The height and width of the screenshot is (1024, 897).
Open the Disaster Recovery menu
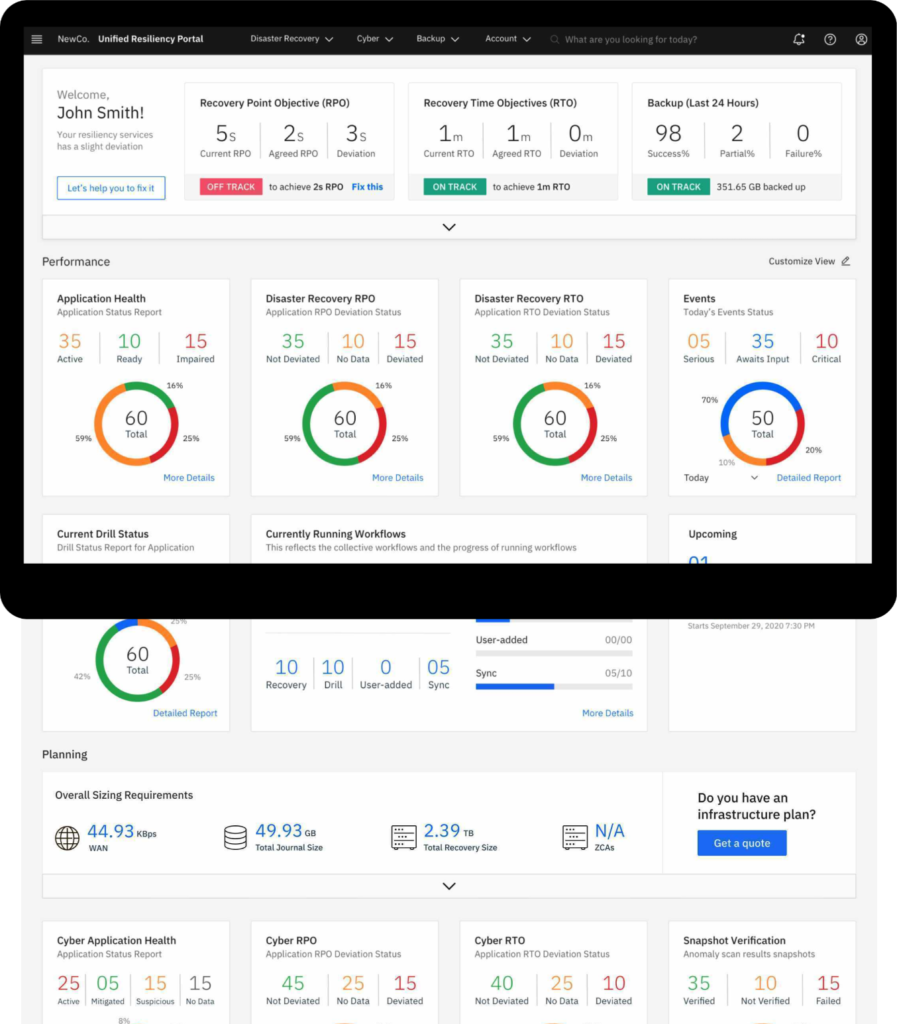pyautogui.click(x=291, y=39)
